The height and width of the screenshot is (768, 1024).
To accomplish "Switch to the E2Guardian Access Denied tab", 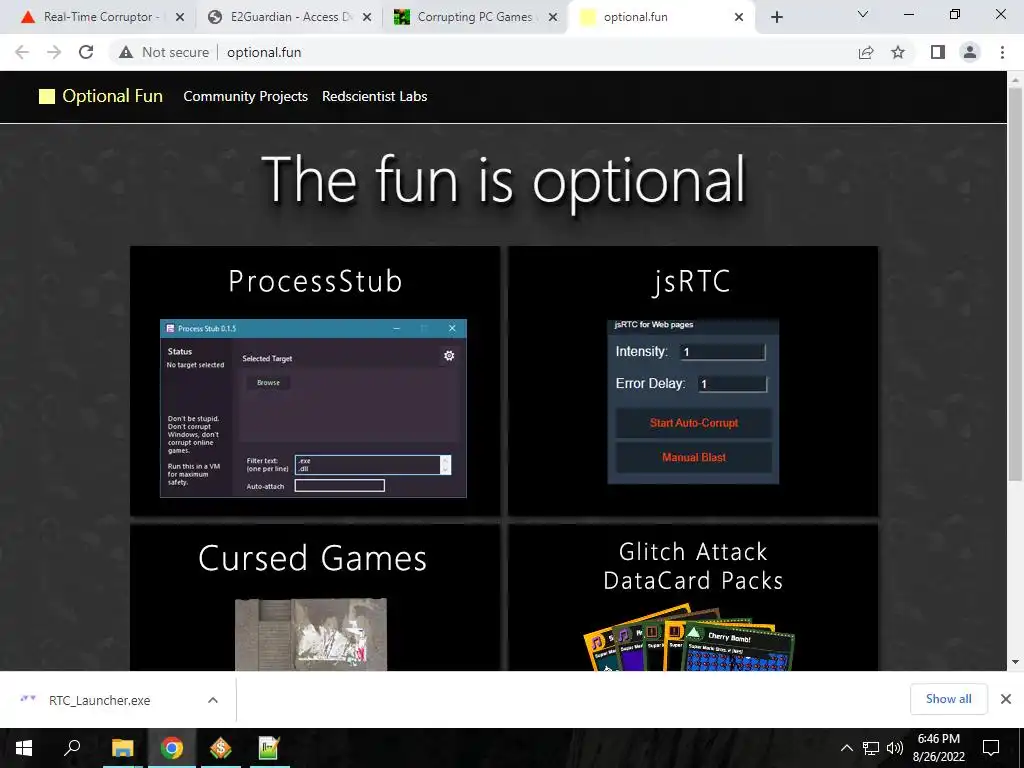I will [x=284, y=17].
